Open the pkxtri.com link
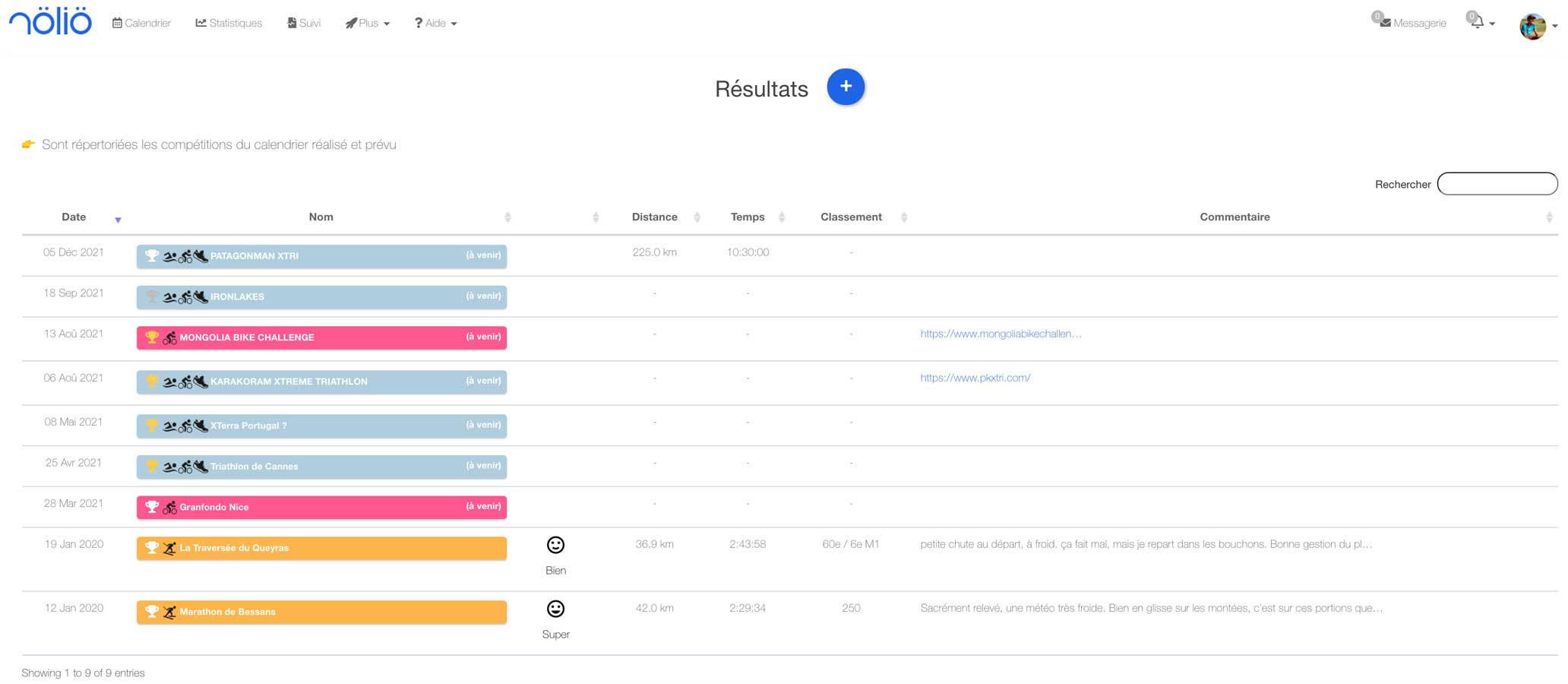 [975, 378]
